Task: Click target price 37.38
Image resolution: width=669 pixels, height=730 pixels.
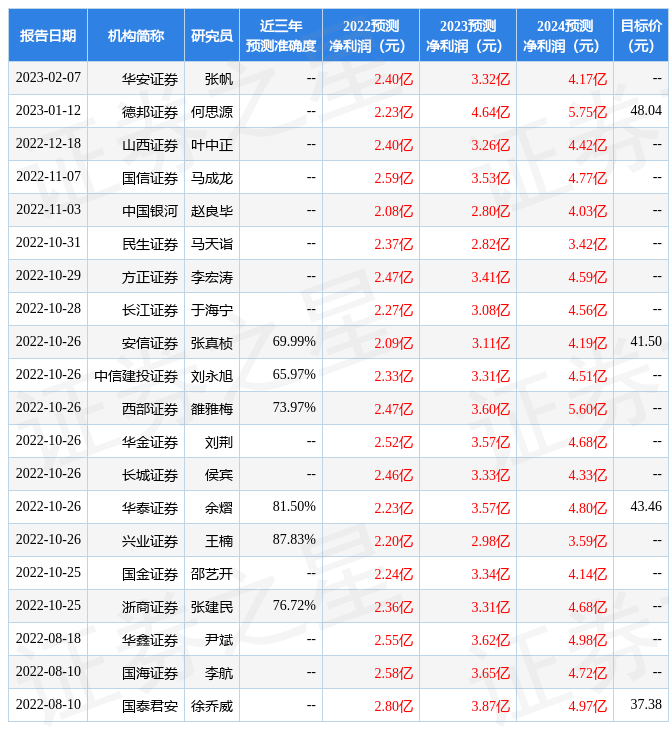Action: pos(646,705)
